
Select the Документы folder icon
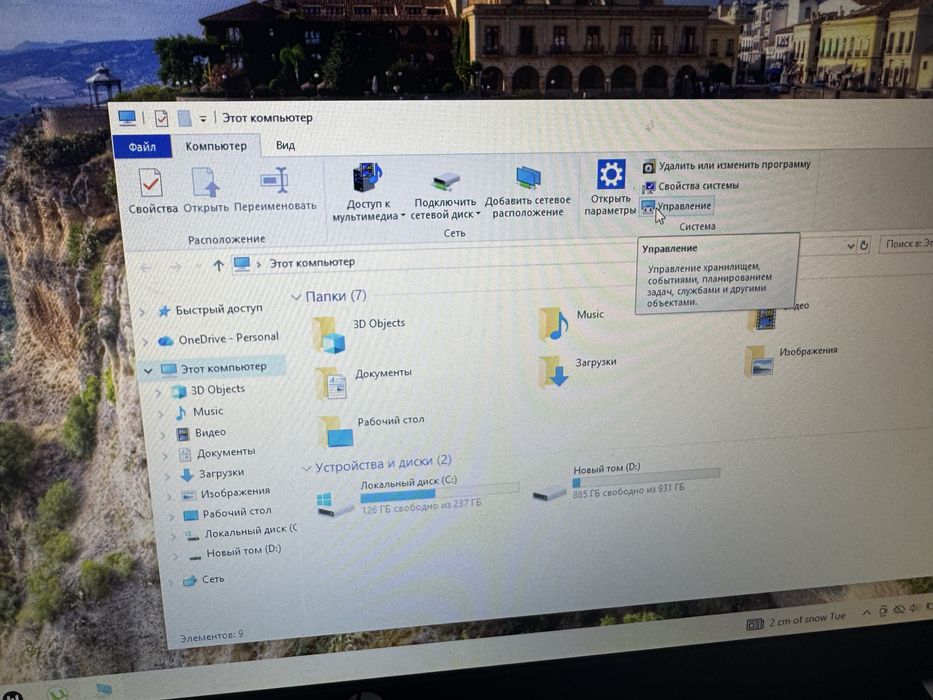tap(331, 384)
